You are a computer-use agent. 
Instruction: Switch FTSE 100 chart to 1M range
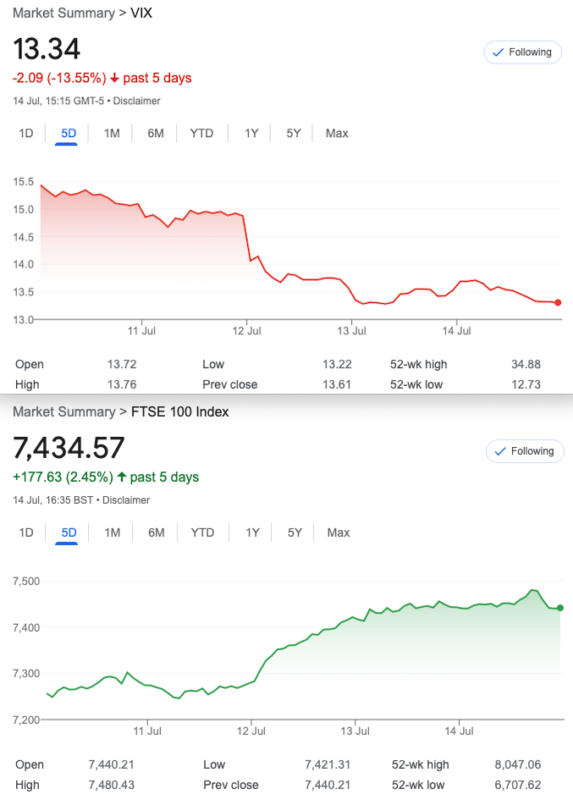click(112, 533)
